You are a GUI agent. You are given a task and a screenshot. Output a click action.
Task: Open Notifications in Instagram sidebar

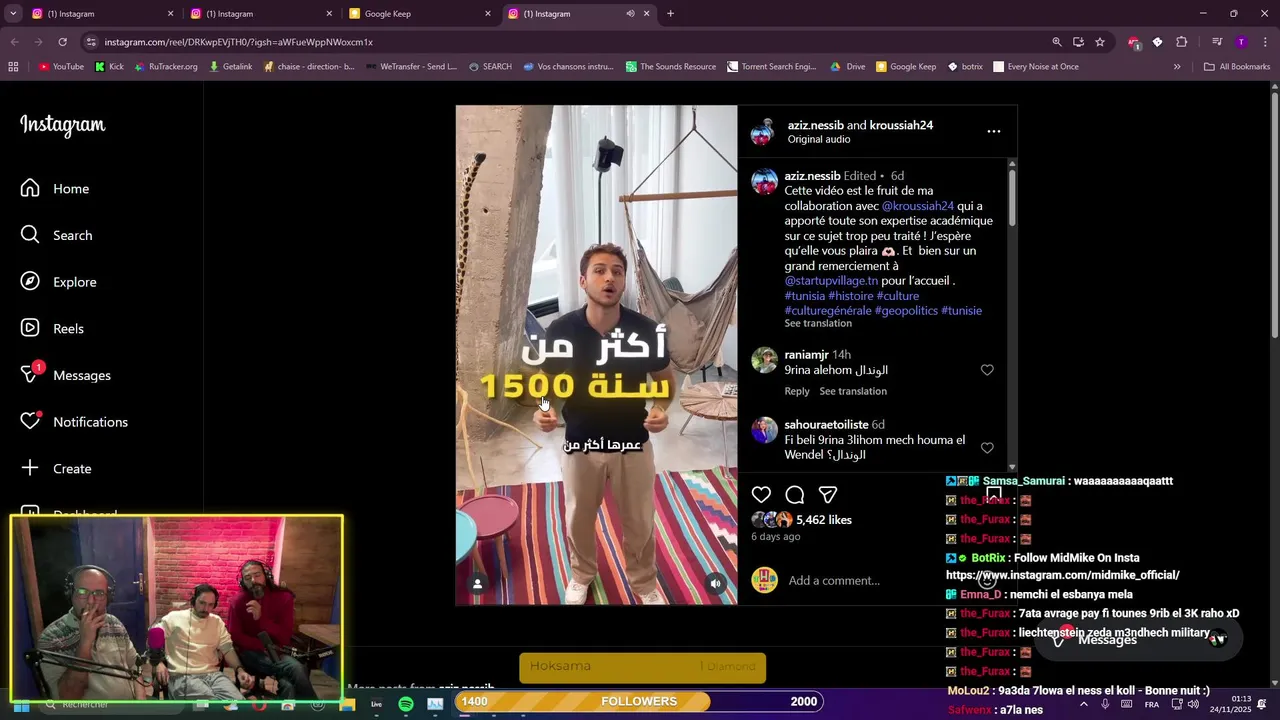(75, 422)
